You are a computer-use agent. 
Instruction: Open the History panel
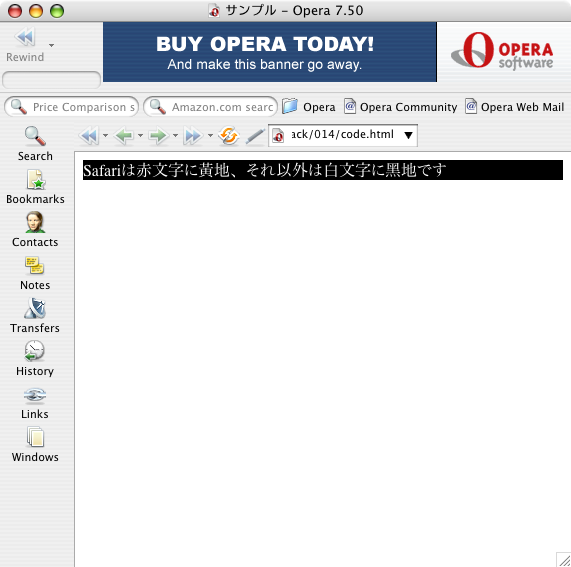[x=35, y=359]
